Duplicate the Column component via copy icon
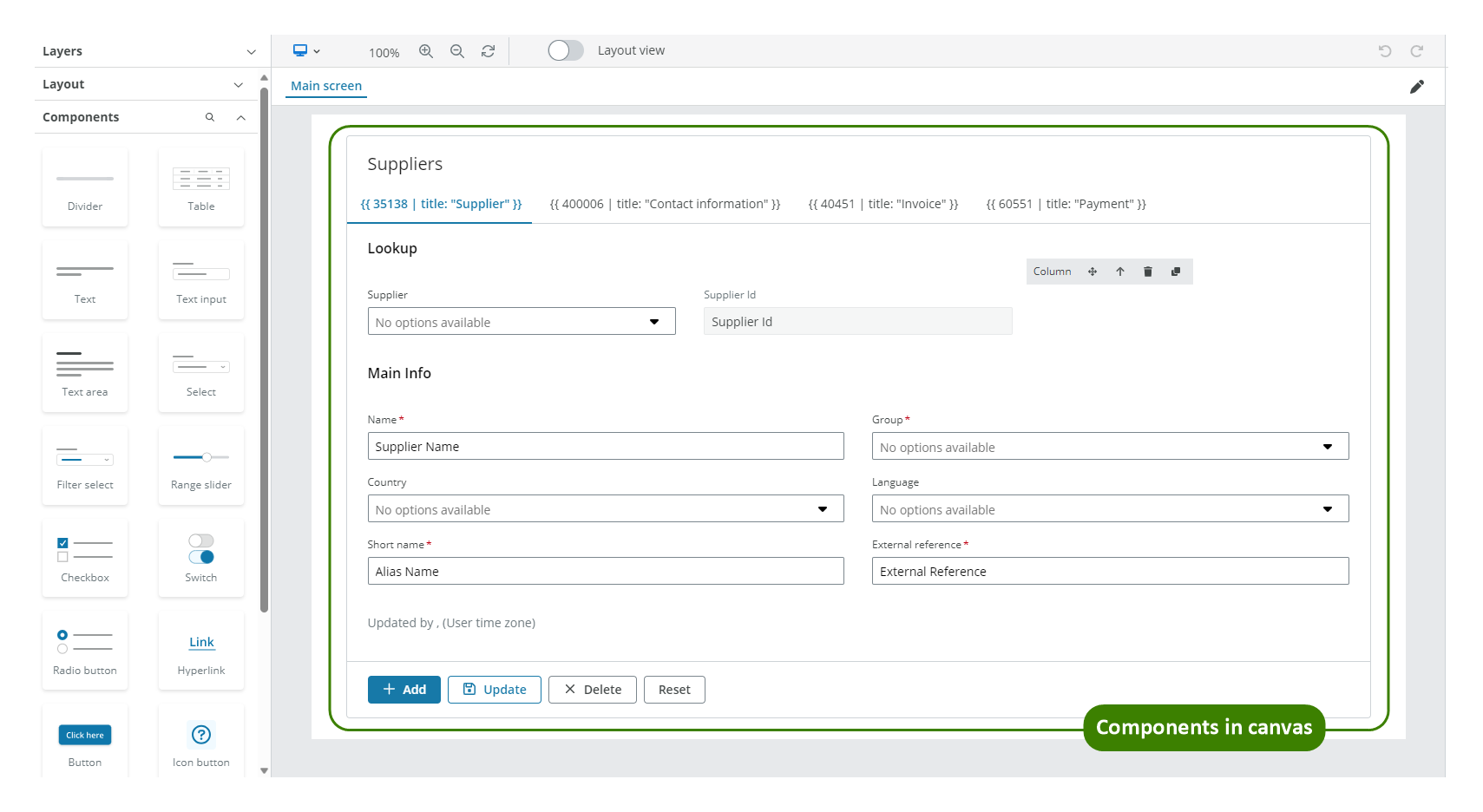1483x812 pixels. point(1176,272)
